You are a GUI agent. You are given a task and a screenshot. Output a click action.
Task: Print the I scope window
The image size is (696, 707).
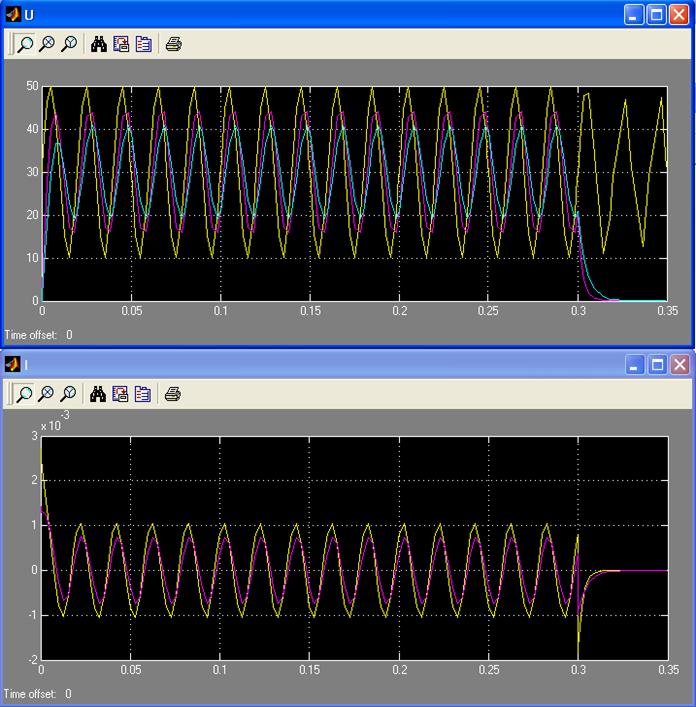pos(173,394)
